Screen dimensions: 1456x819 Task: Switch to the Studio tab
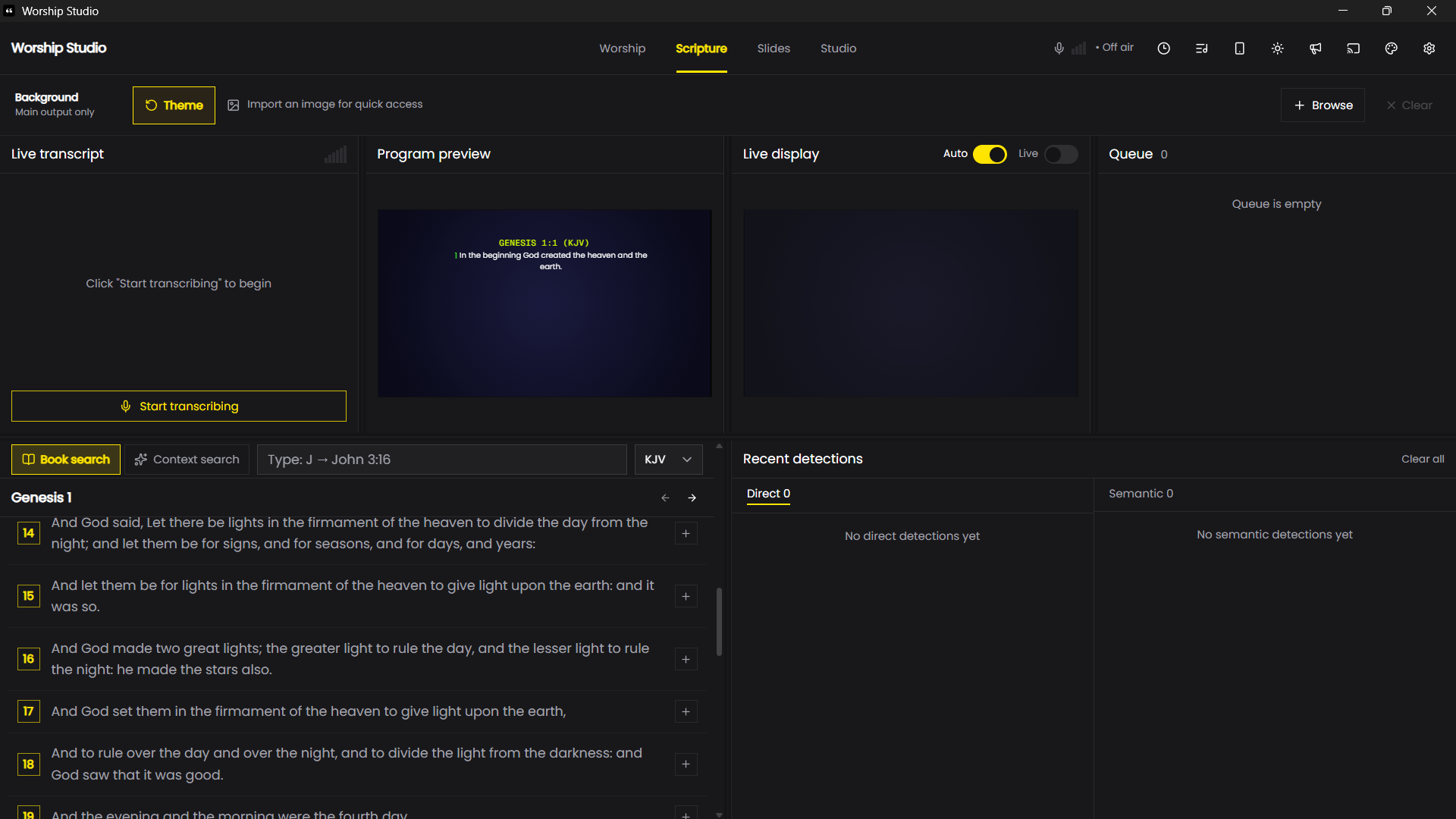tap(838, 49)
